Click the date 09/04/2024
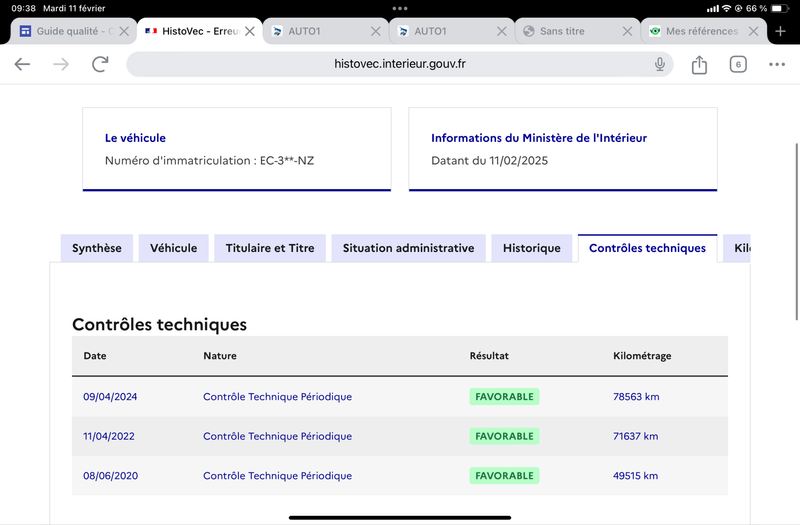The width and height of the screenshot is (800, 525). click(110, 396)
